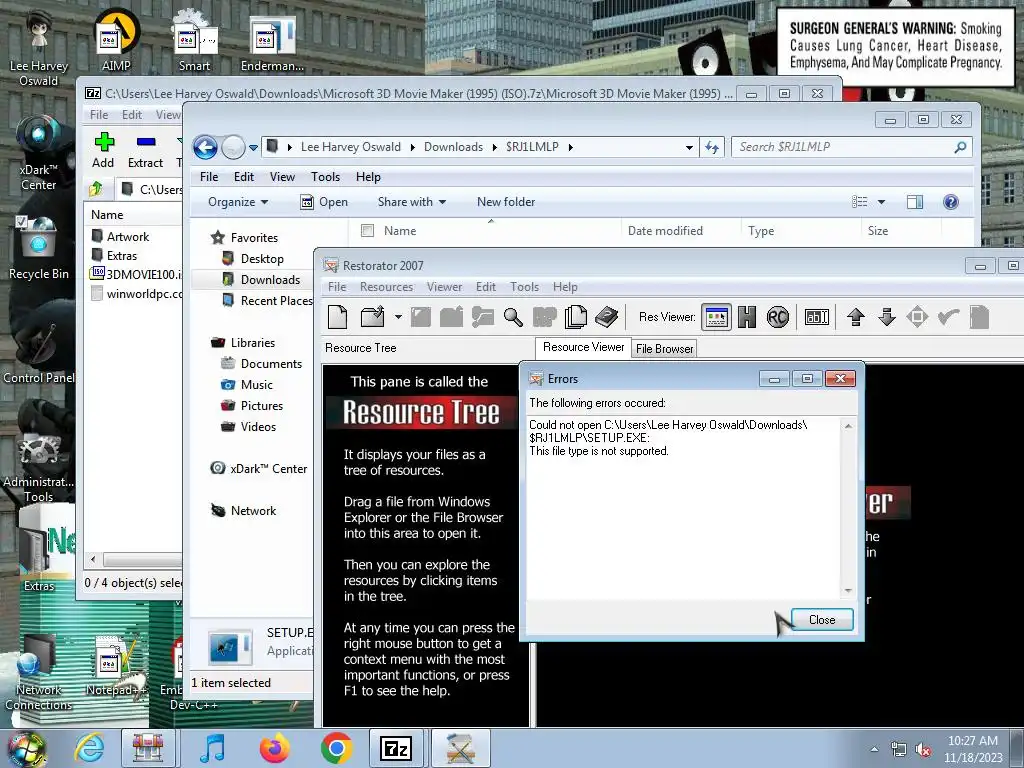Open the Viewer menu in Restorator
Image resolution: width=1024 pixels, height=768 pixels.
click(444, 287)
